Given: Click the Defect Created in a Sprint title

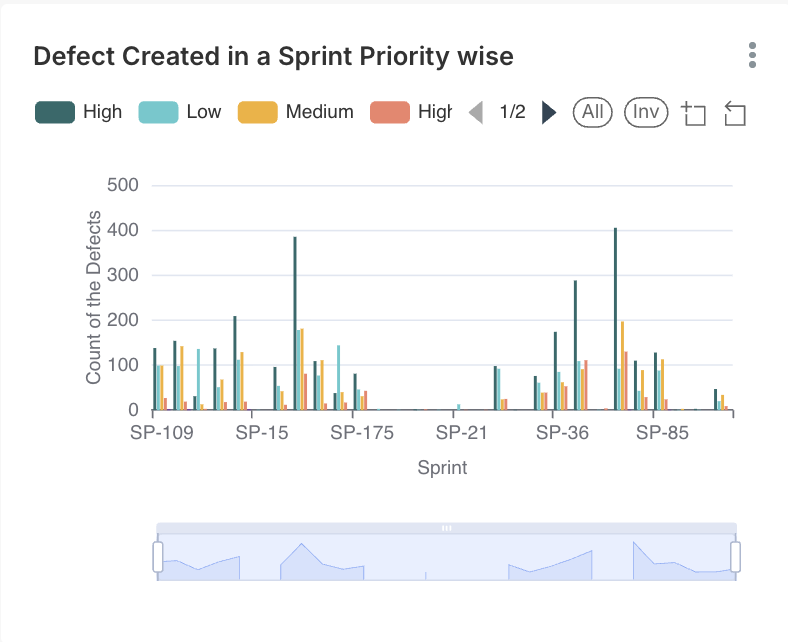Looking at the screenshot, I should point(273,56).
